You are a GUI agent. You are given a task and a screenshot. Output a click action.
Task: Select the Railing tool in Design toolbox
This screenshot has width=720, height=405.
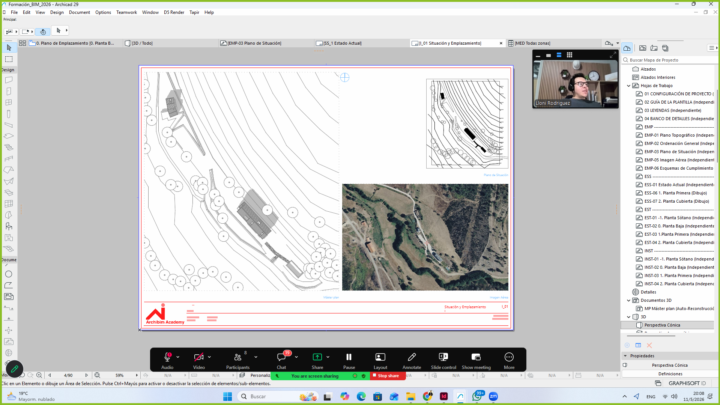9,159
